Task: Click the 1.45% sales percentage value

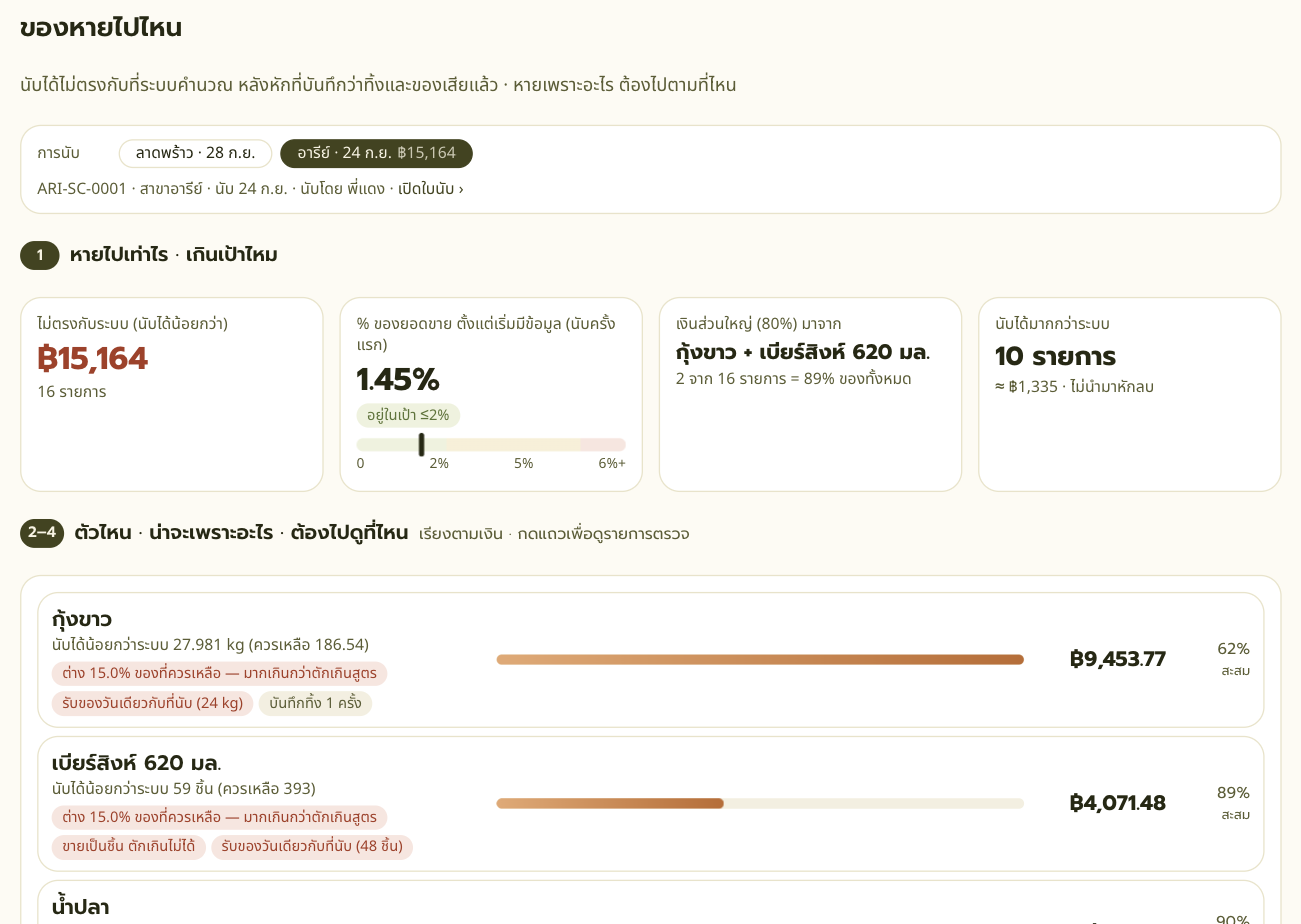Action: point(398,379)
